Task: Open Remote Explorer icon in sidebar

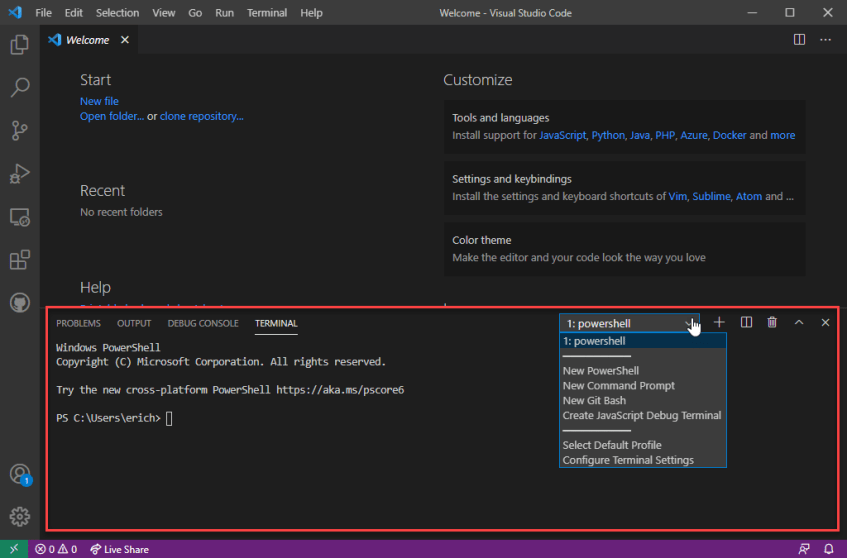Action: click(19, 217)
